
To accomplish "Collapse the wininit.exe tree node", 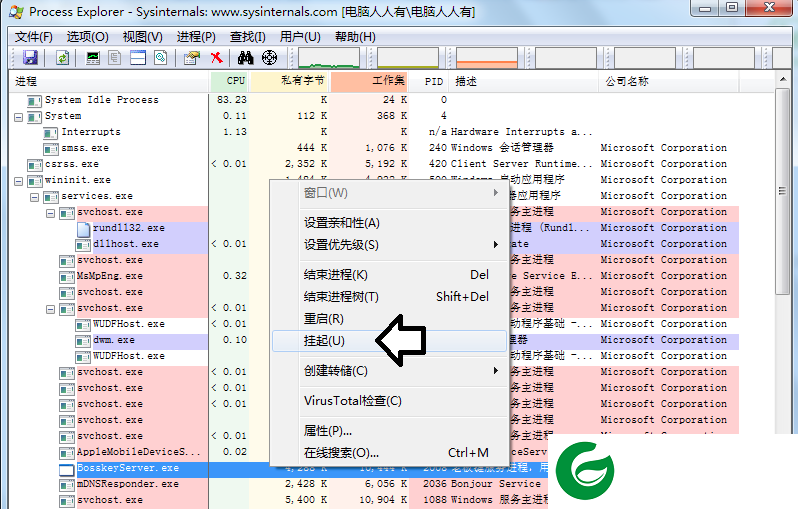I will [18, 181].
